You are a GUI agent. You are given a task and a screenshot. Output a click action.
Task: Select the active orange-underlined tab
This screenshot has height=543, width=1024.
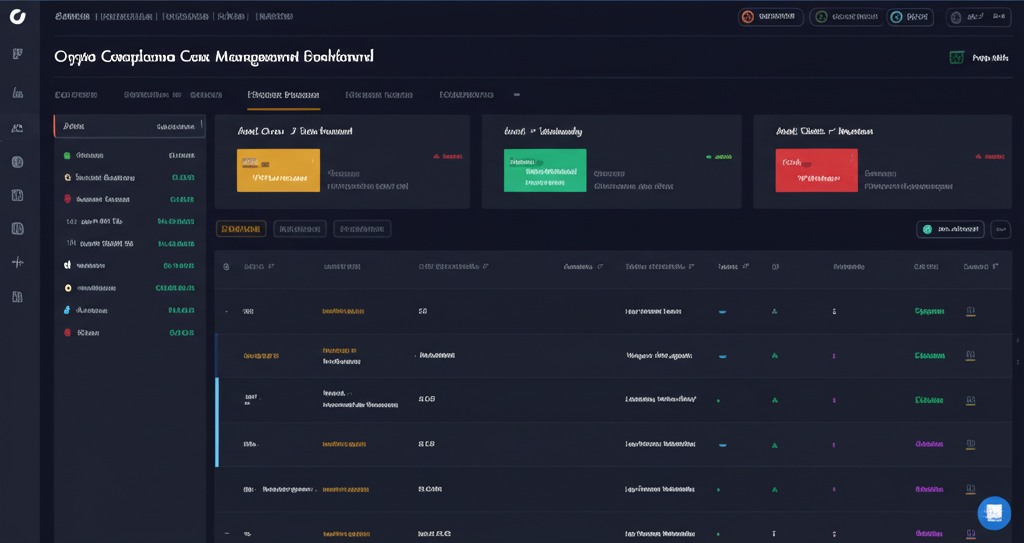pyautogui.click(x=284, y=95)
